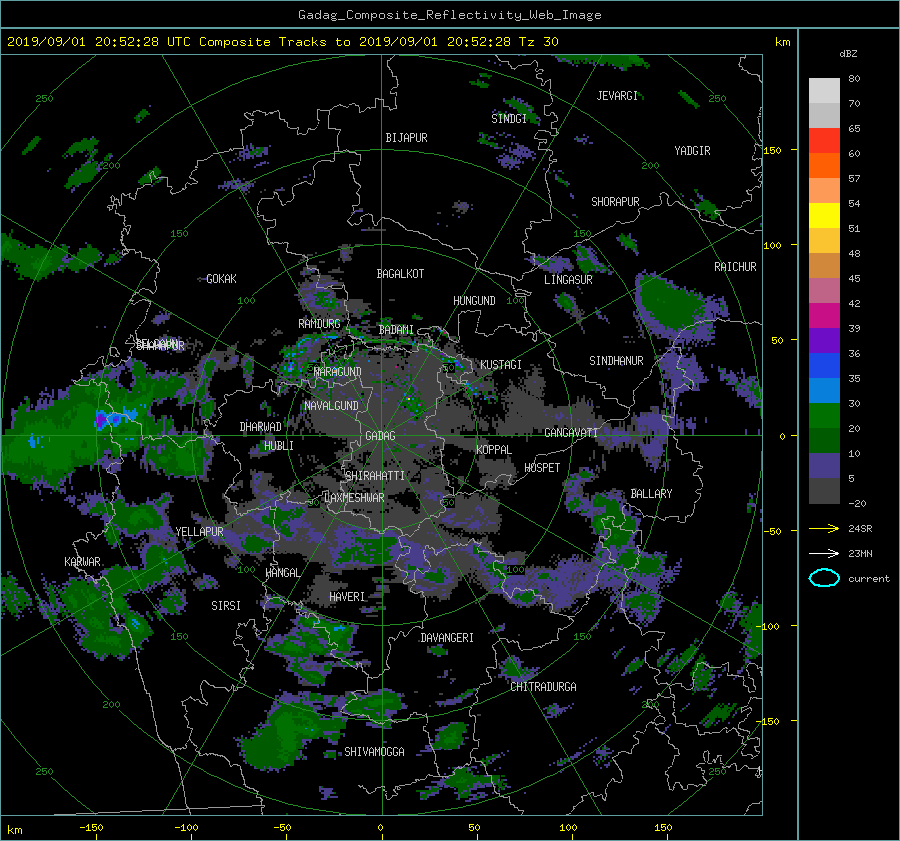Click the UTC Composite Tracks timestamp text

tap(282, 42)
